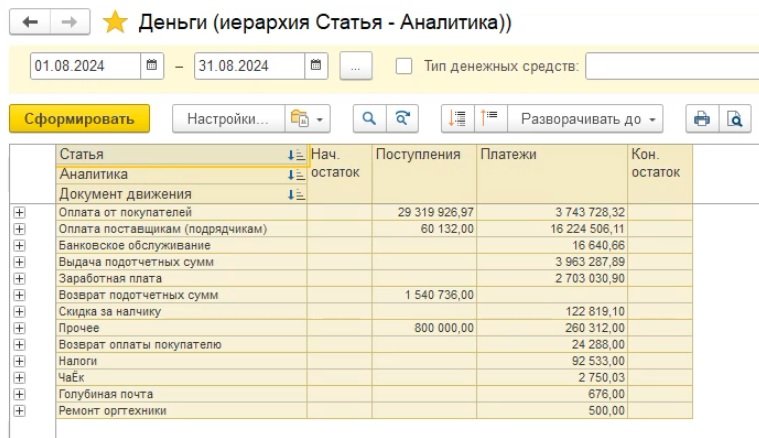Click the start date field 01.08.2024
The width and height of the screenshot is (759, 438).
click(85, 65)
